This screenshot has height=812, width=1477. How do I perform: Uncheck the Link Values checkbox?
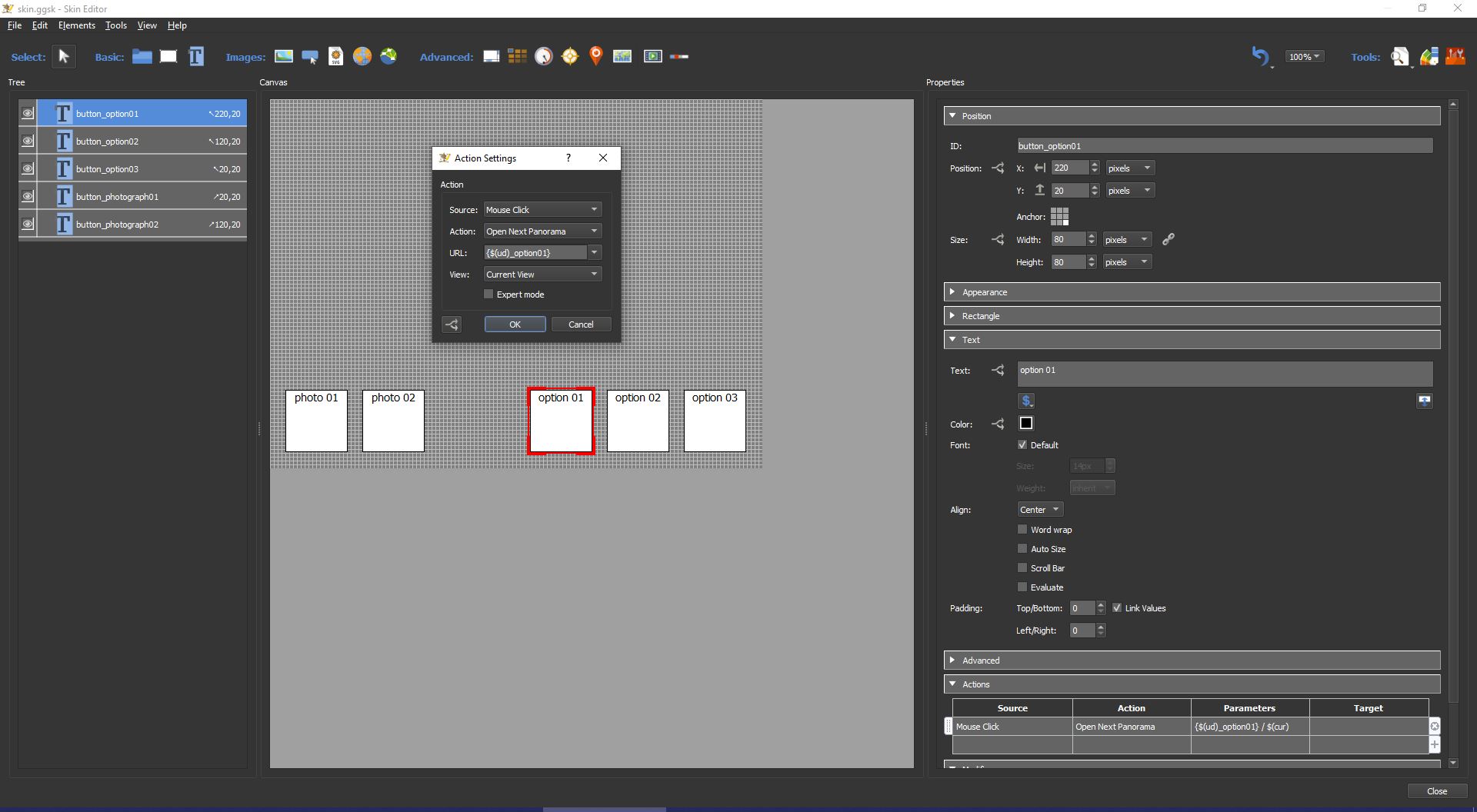[x=1117, y=607]
